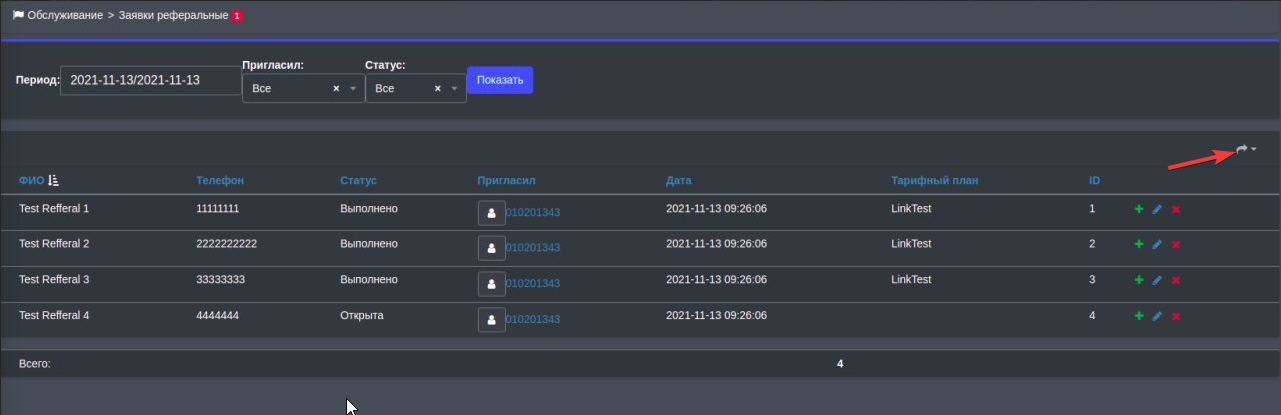Open the export share arrow menu
This screenshot has height=415, width=1281.
[1244, 149]
